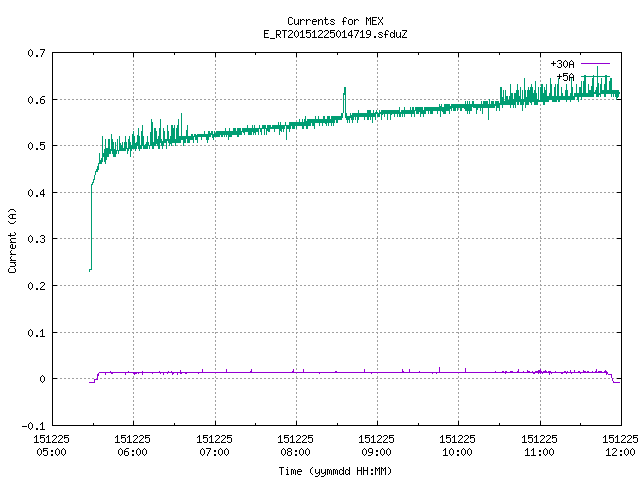Click the x-axis tick label 05:00
Viewport: 640px width, 480px height.
[x=51, y=452]
